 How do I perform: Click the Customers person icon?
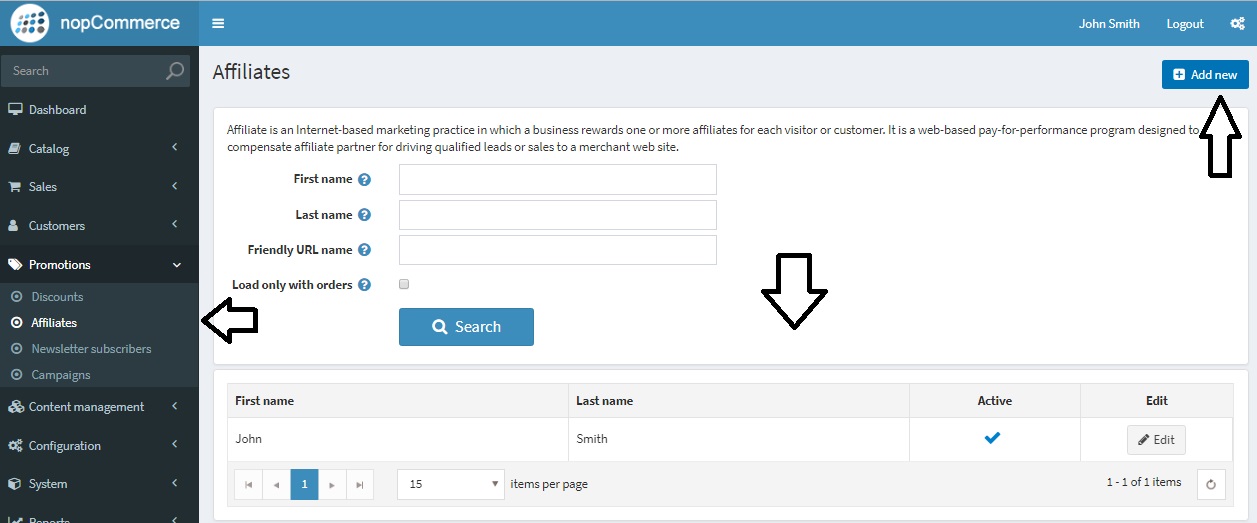(14, 226)
